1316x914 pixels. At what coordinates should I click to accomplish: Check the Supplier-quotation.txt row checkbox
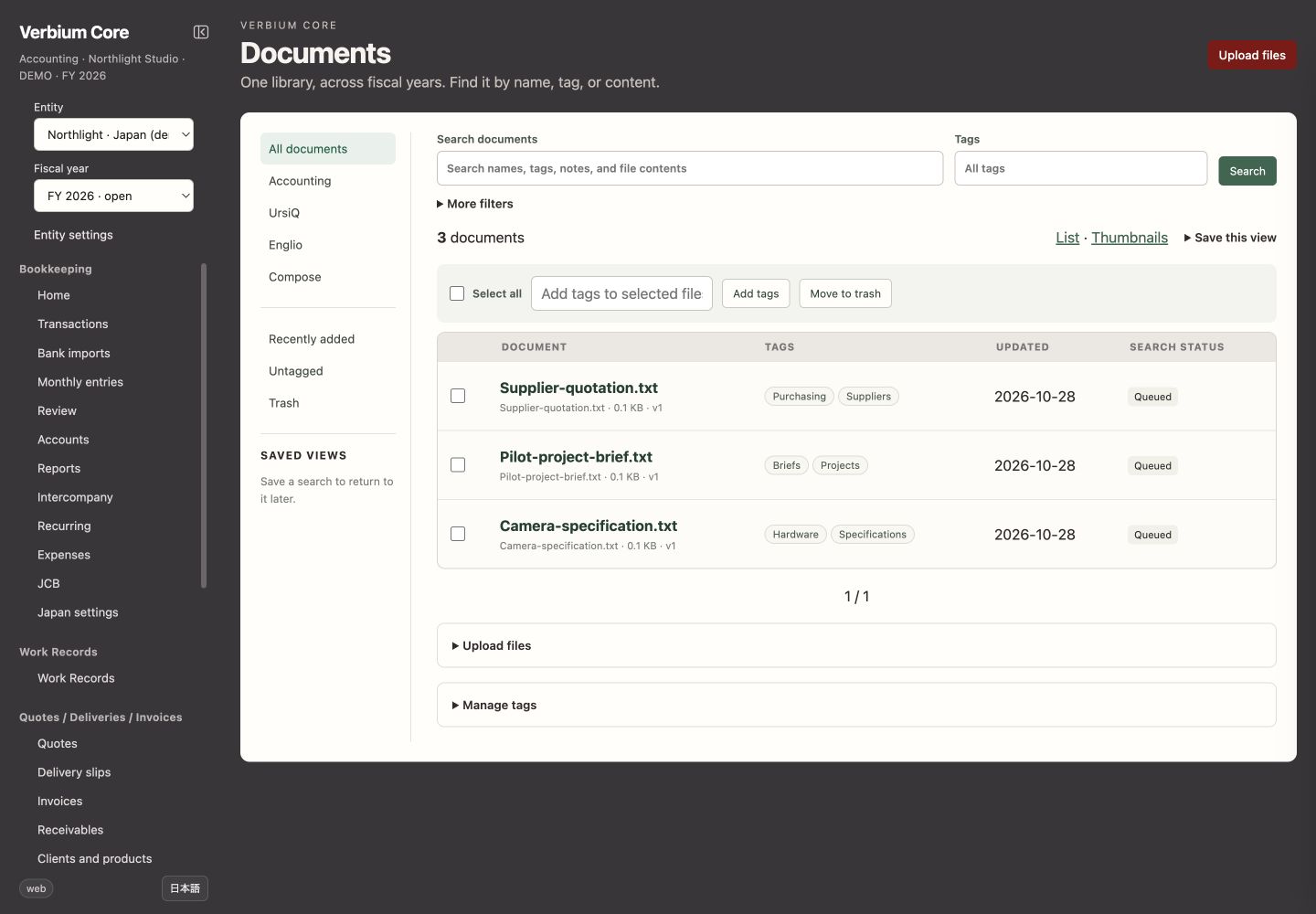tap(458, 396)
